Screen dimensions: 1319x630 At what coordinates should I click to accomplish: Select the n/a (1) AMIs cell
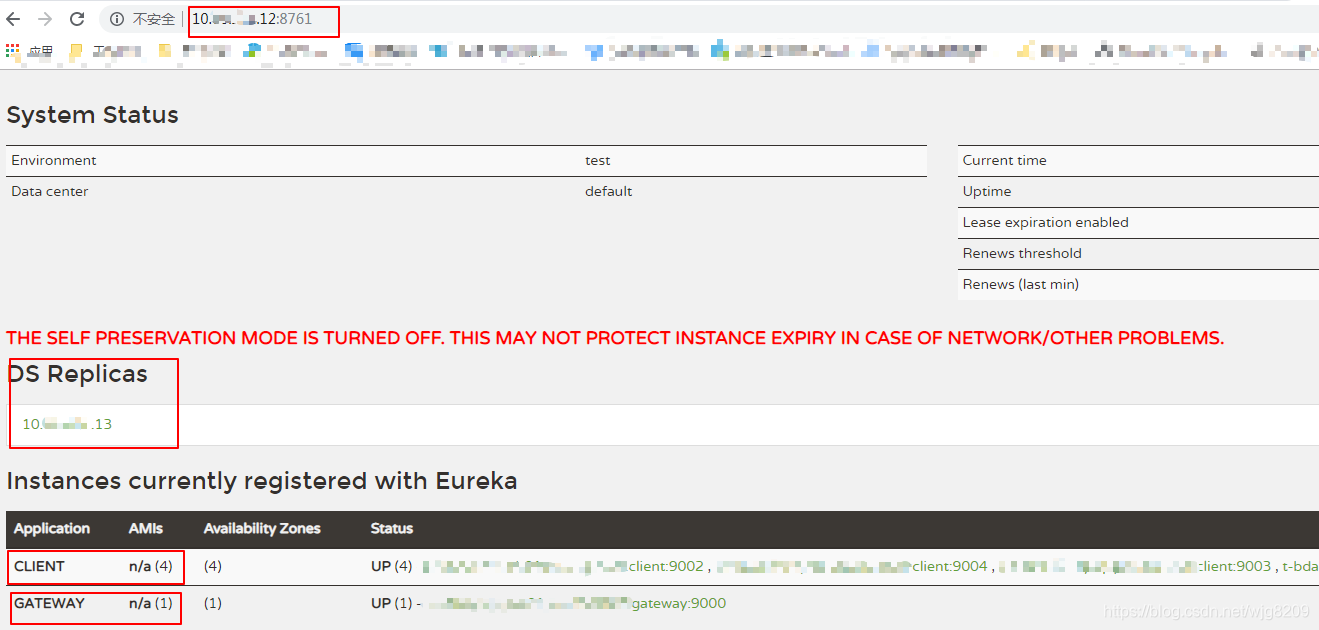151,603
